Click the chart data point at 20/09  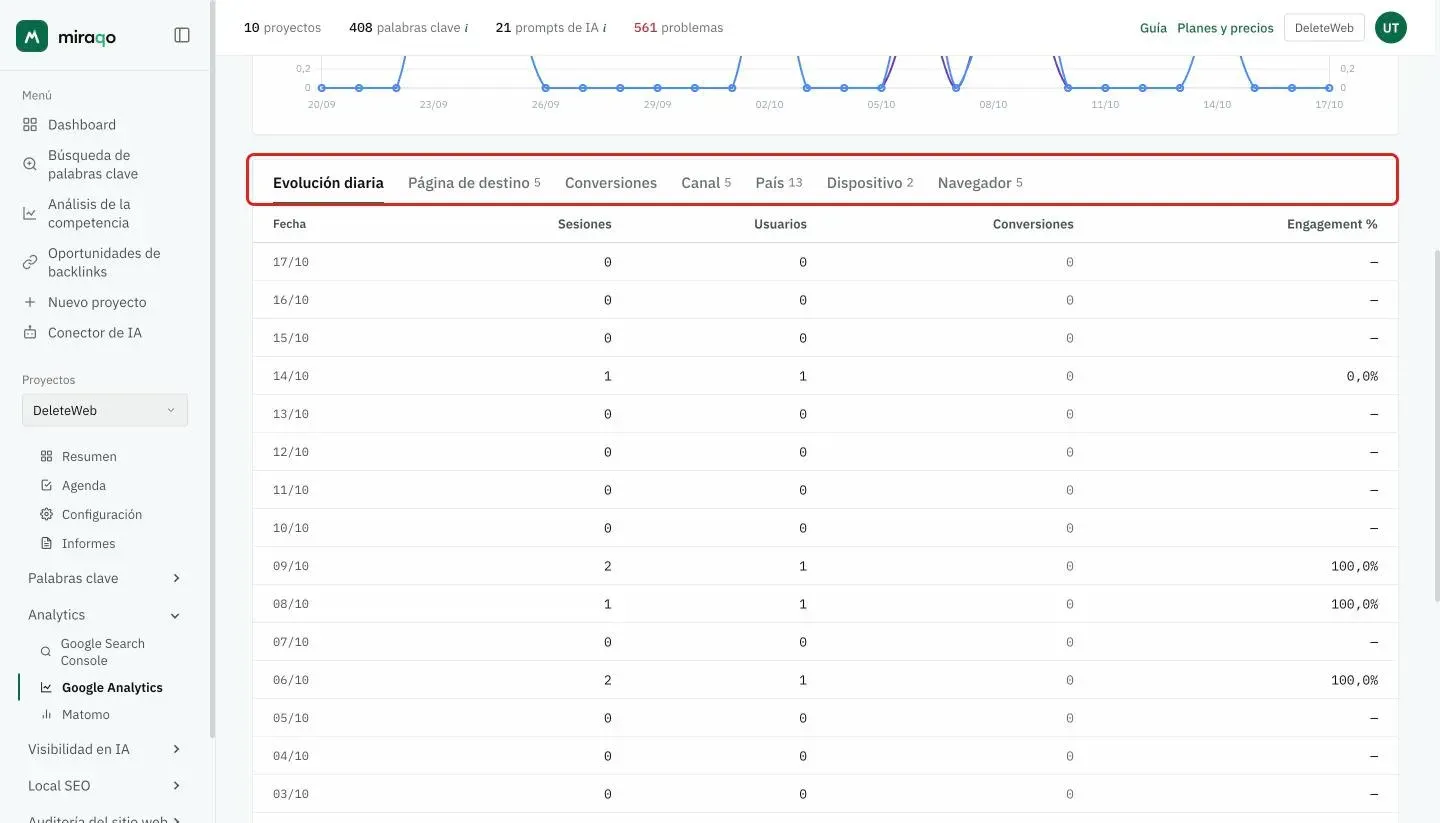(x=322, y=88)
